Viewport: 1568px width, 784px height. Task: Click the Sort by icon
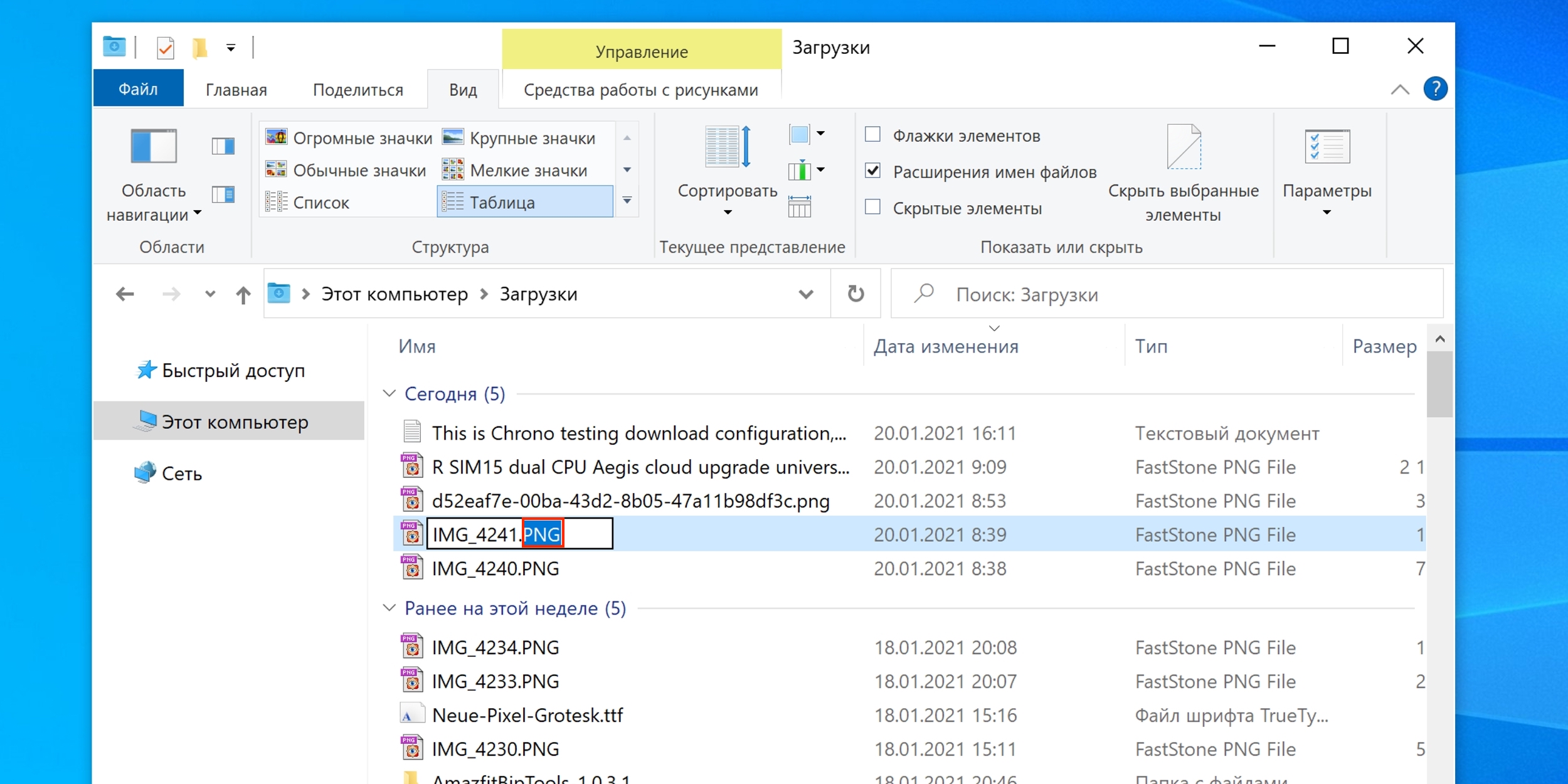click(727, 147)
